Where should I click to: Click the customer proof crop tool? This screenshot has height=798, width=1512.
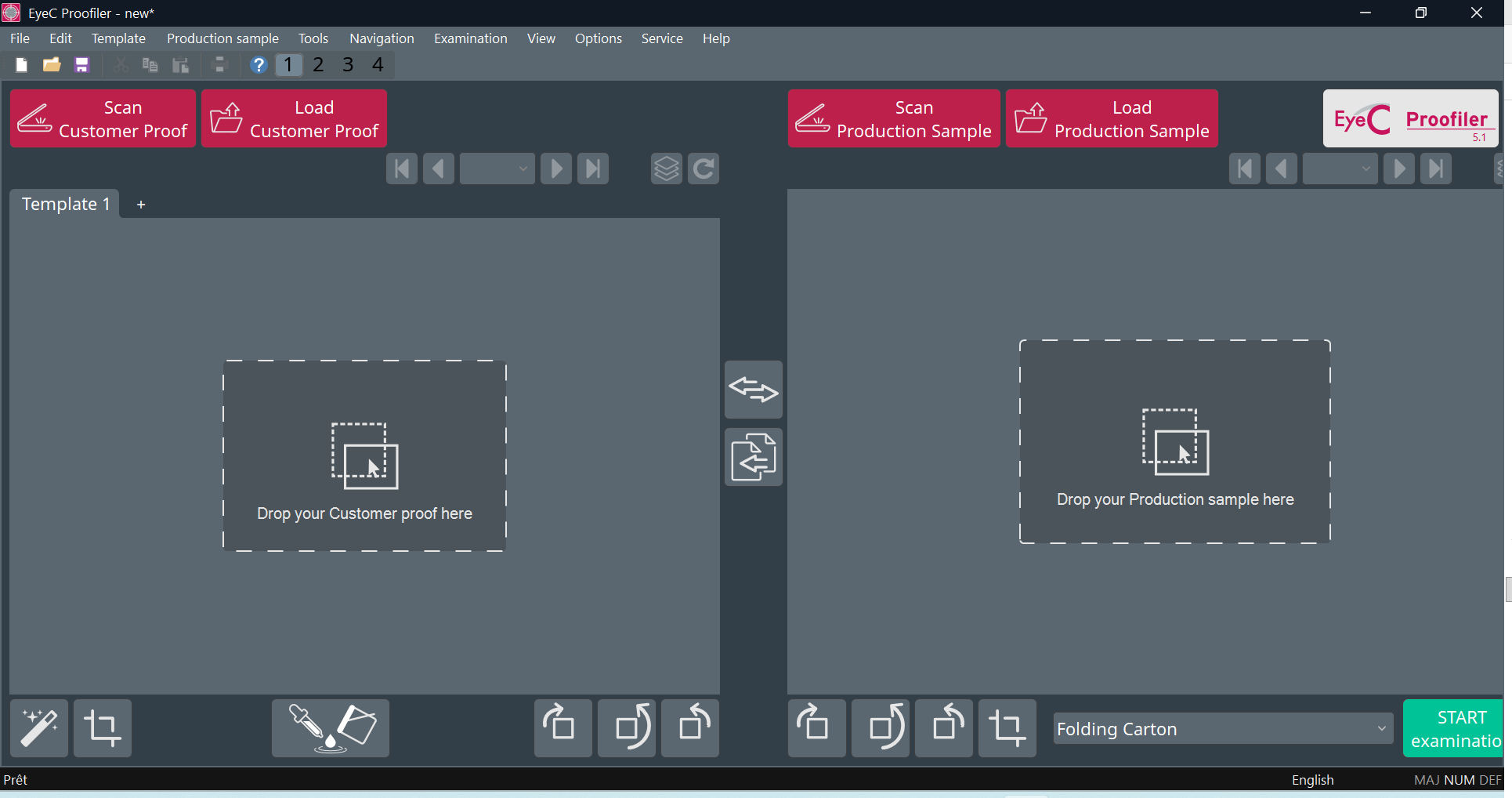103,728
